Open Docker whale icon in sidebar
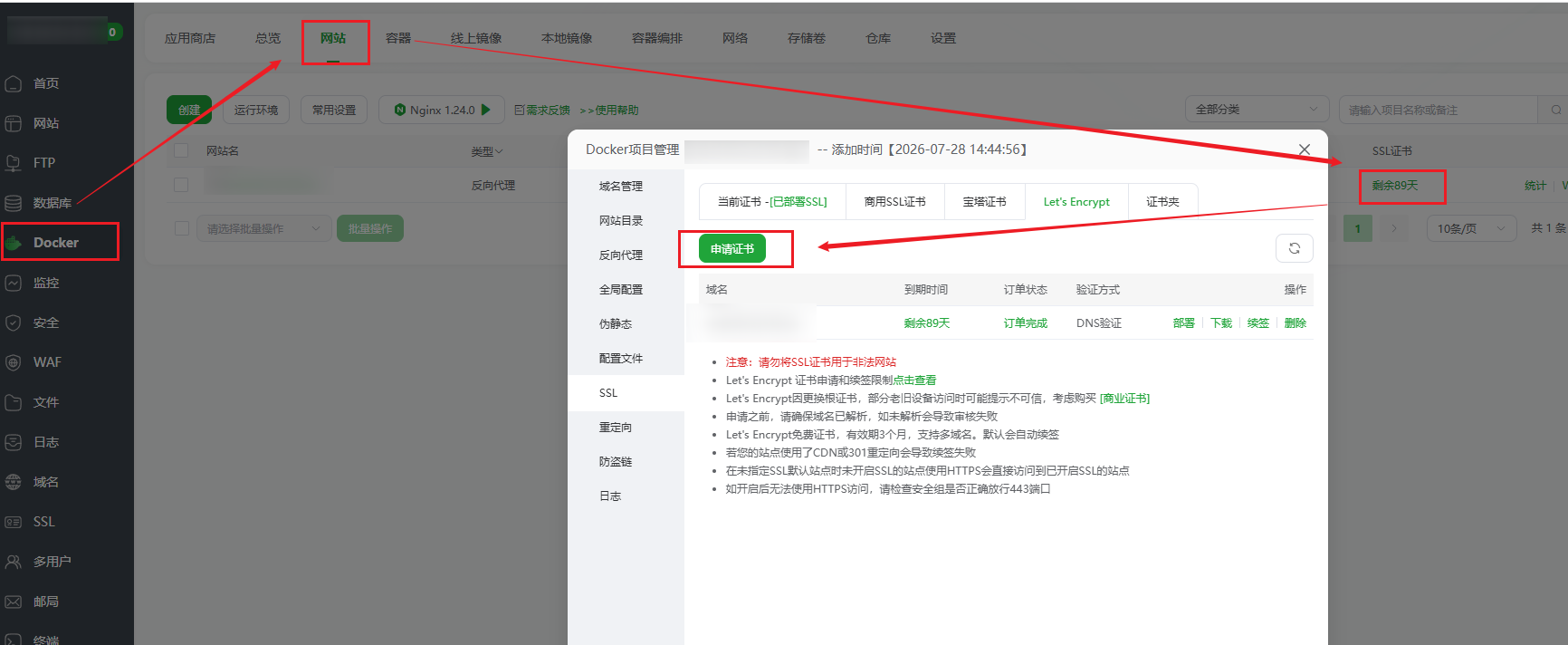 [x=14, y=243]
